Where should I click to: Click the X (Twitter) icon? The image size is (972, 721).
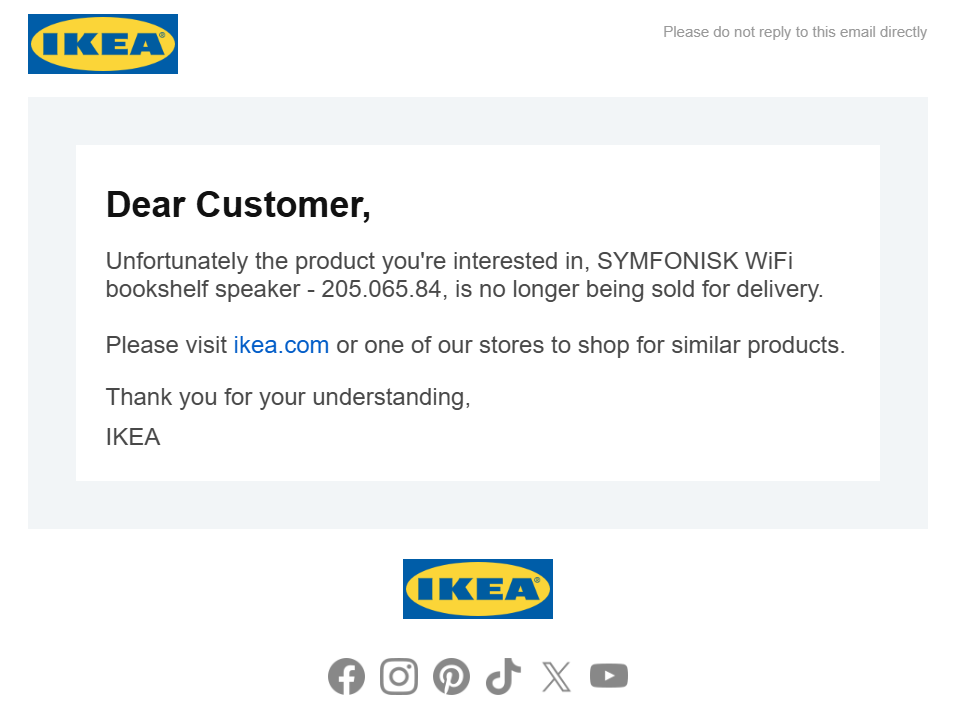pyautogui.click(x=556, y=677)
